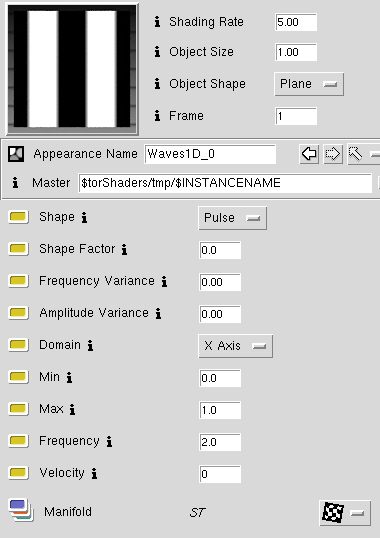Click the back arrow next to Appearance Name
Image resolution: width=380 pixels, height=538 pixels.
coord(309,154)
